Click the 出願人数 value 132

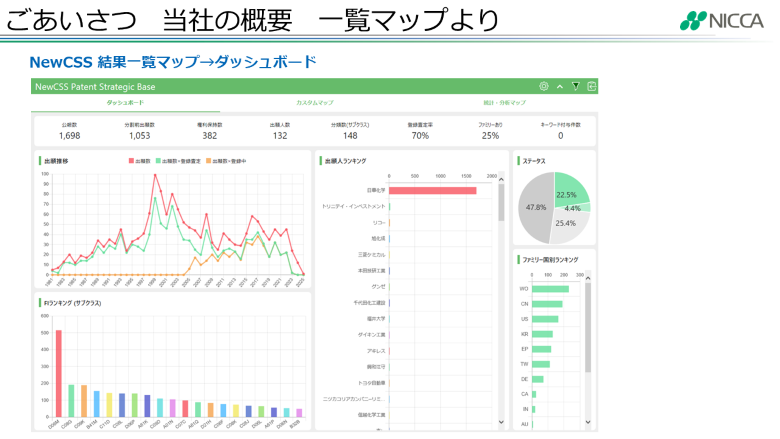[x=280, y=136]
